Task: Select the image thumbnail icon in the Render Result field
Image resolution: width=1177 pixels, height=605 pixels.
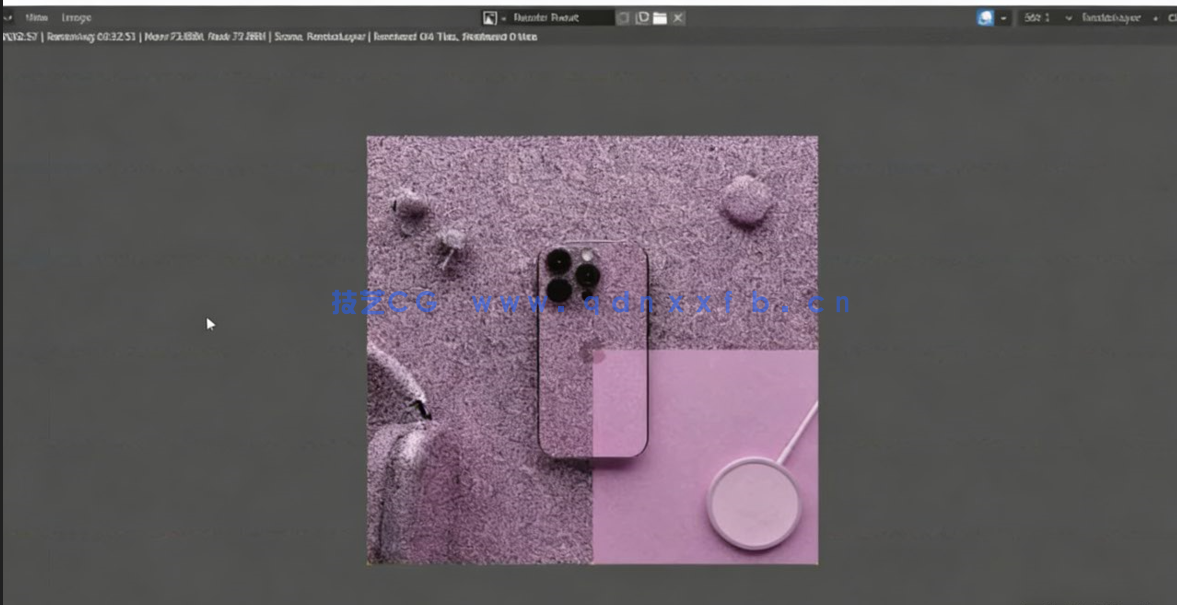Action: pyautogui.click(x=489, y=17)
